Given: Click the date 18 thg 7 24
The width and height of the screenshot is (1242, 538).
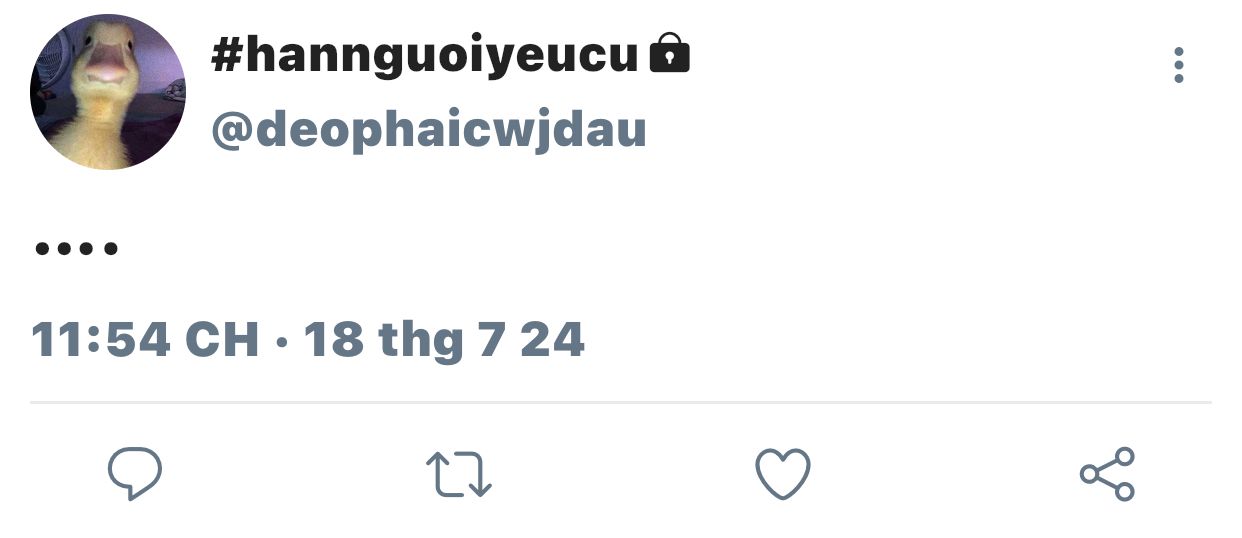Looking at the screenshot, I should (444, 340).
